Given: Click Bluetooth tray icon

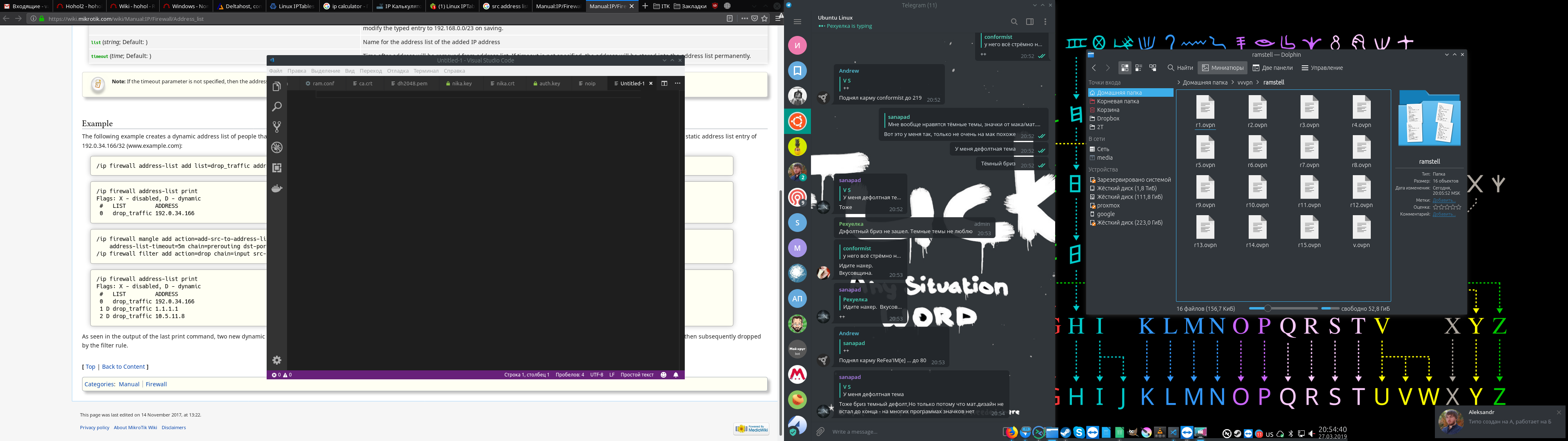Looking at the screenshot, I should tap(1291, 434).
